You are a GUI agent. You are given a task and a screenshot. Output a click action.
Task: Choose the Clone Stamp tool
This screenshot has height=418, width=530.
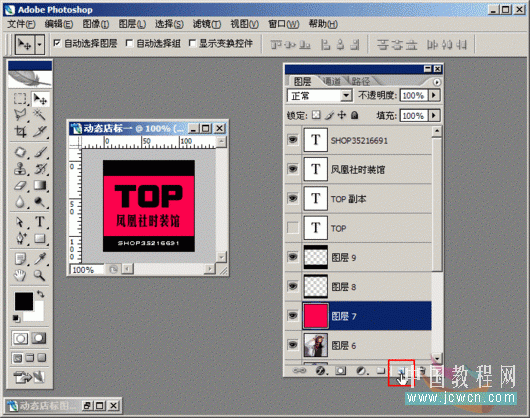tap(20, 168)
